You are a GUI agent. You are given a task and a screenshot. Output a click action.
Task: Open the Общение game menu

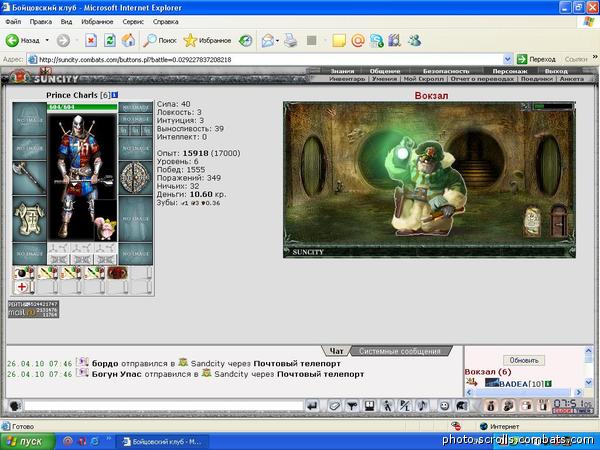click(385, 71)
